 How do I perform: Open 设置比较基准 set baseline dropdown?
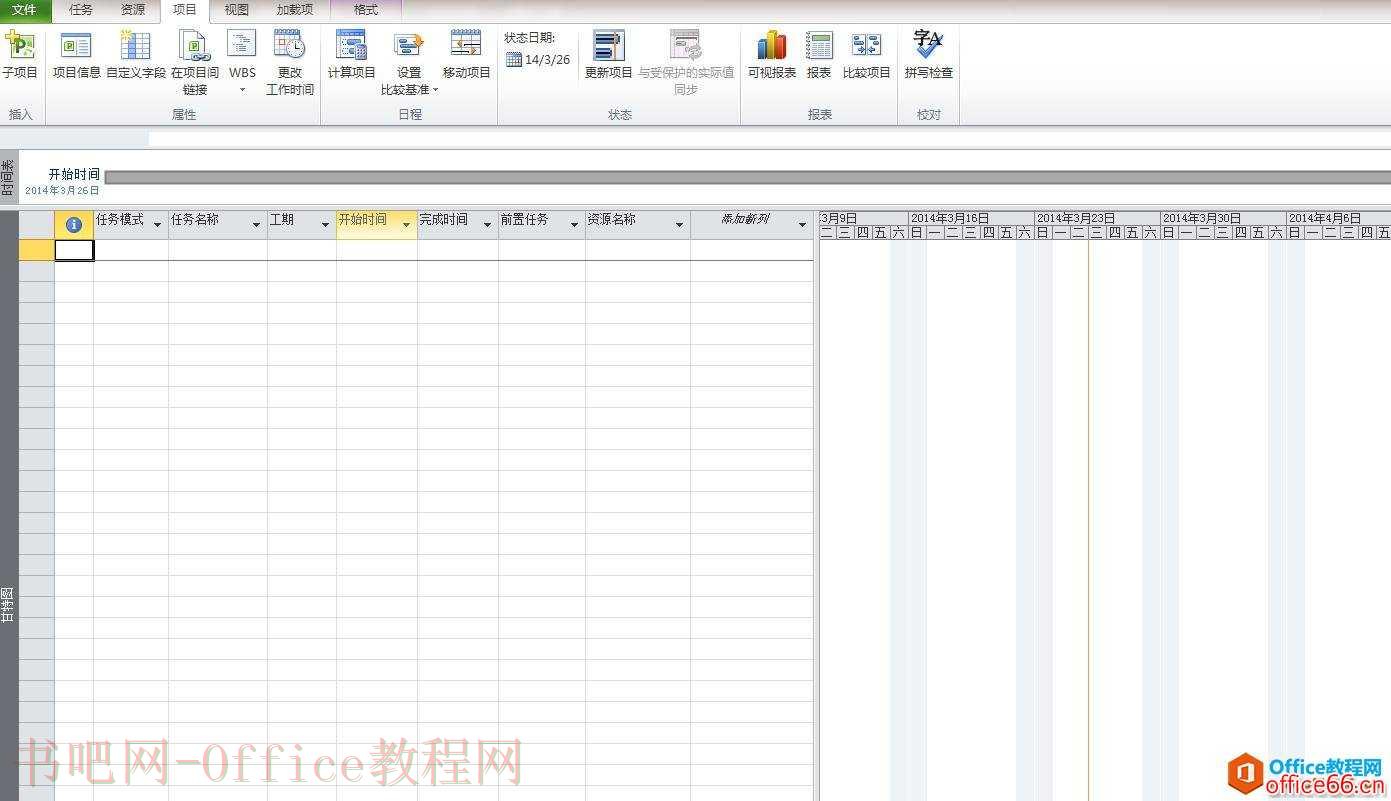point(409,63)
